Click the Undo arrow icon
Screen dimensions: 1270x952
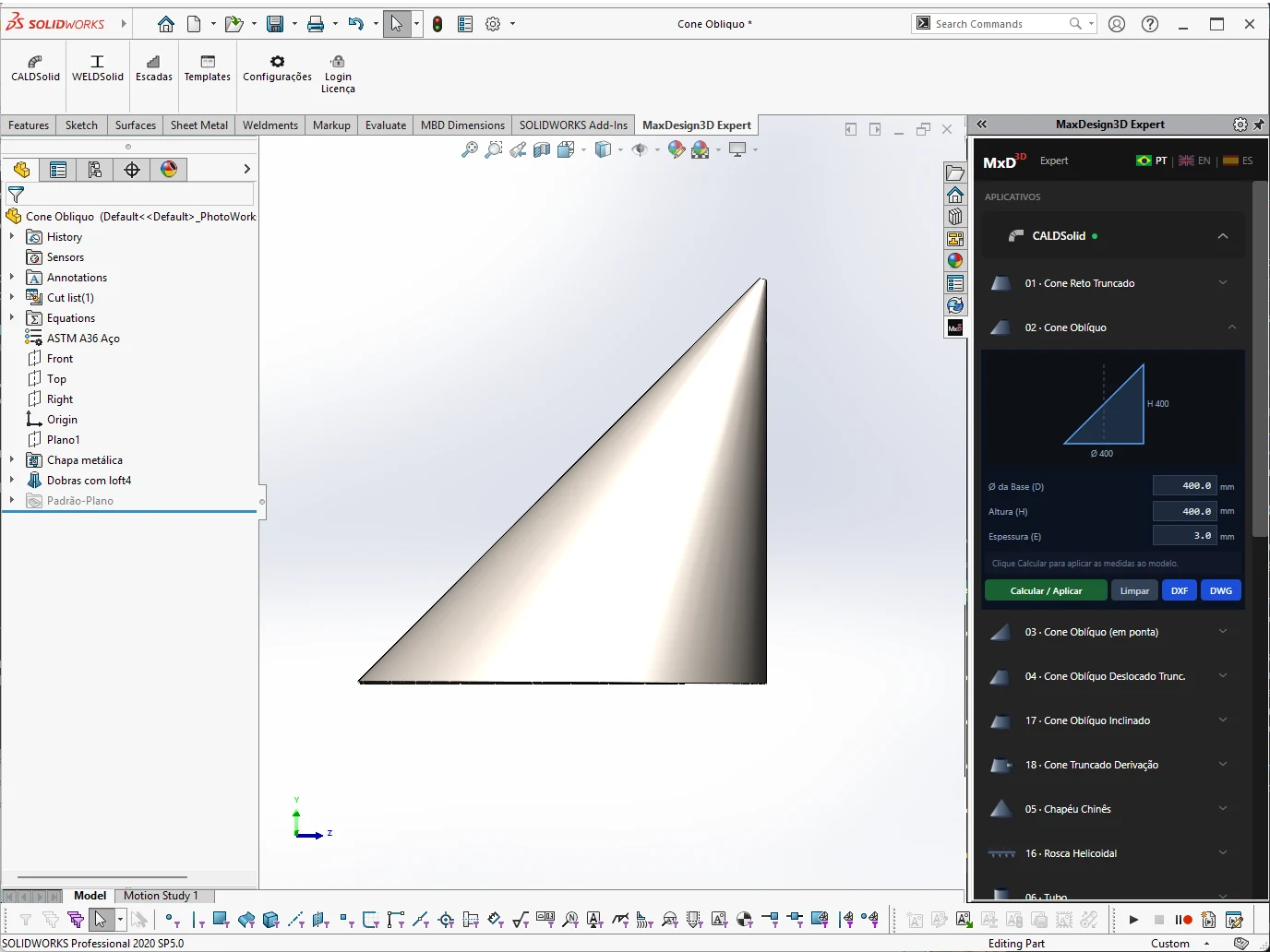(x=356, y=24)
